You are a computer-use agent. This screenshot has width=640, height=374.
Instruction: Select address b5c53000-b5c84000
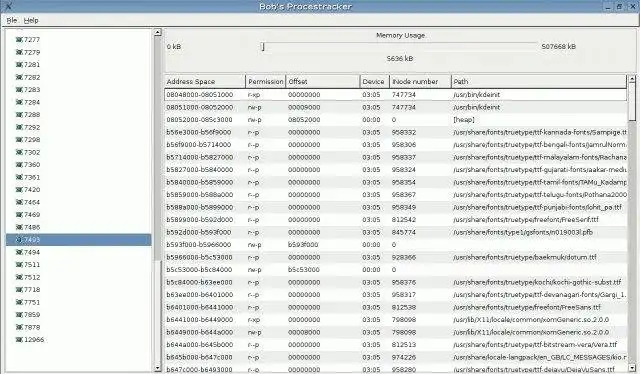pos(199,269)
